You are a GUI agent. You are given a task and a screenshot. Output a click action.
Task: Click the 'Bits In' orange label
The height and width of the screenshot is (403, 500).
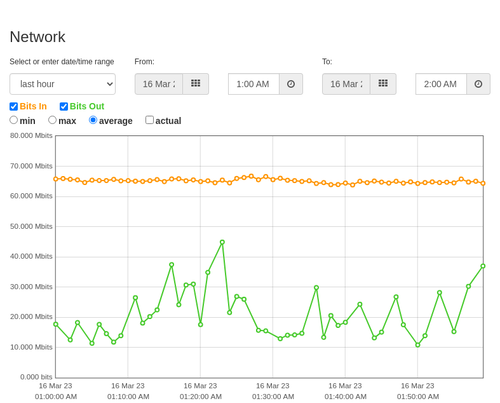pyautogui.click(x=33, y=106)
